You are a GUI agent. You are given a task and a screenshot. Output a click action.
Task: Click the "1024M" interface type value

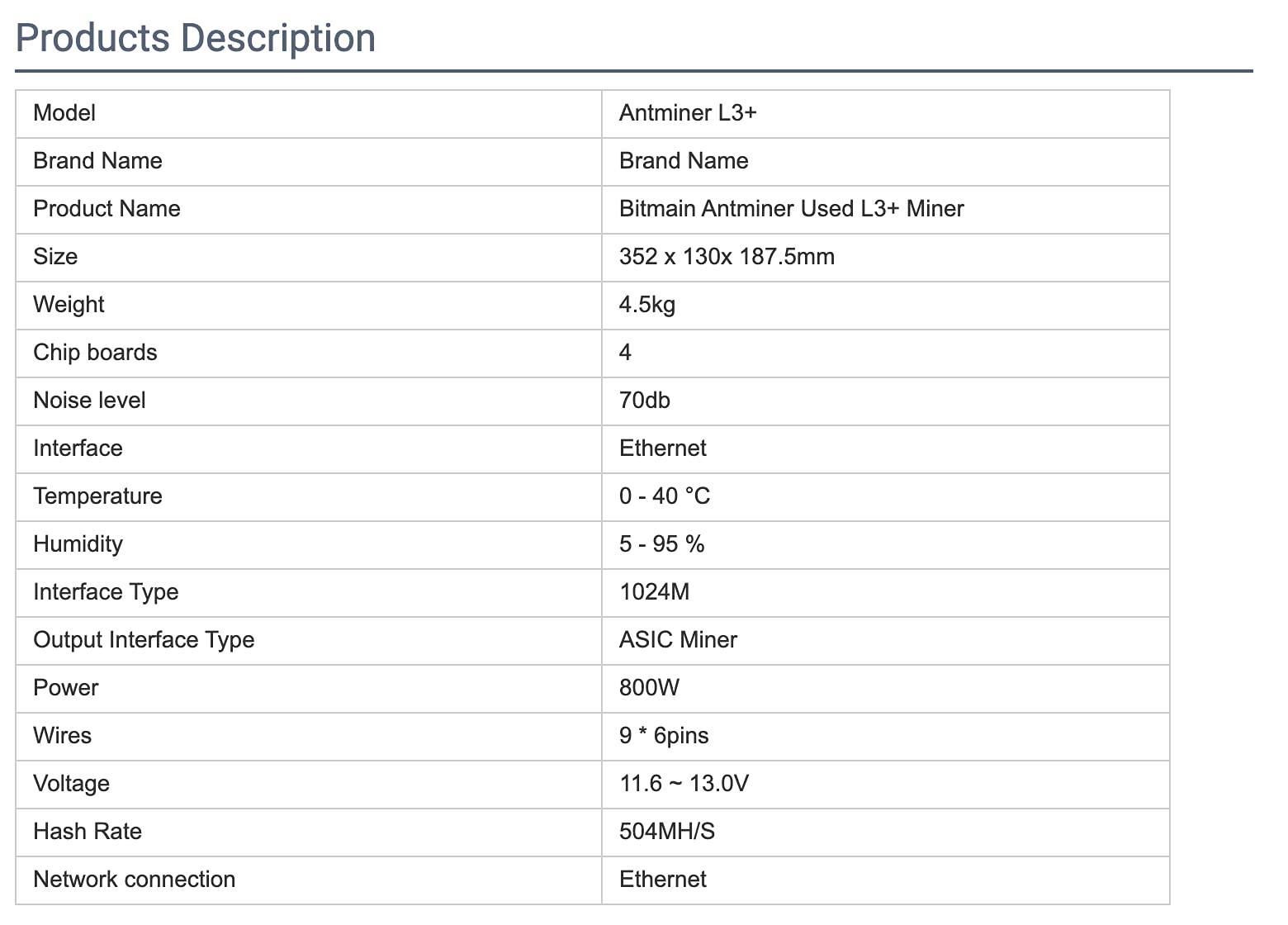(x=654, y=592)
